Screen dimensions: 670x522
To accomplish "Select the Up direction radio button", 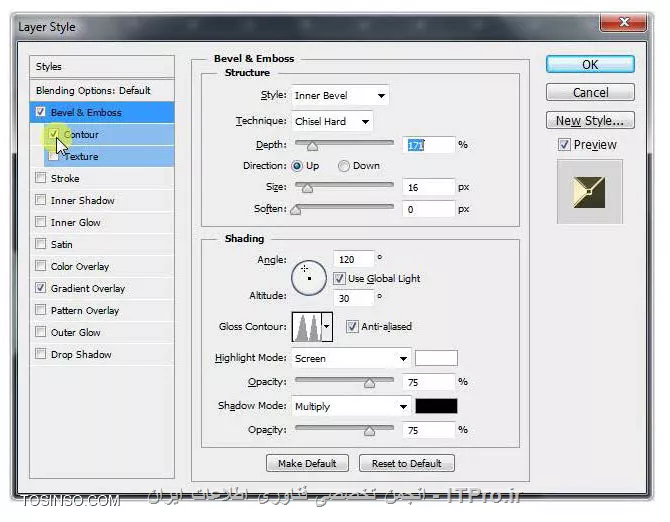I will 297,166.
